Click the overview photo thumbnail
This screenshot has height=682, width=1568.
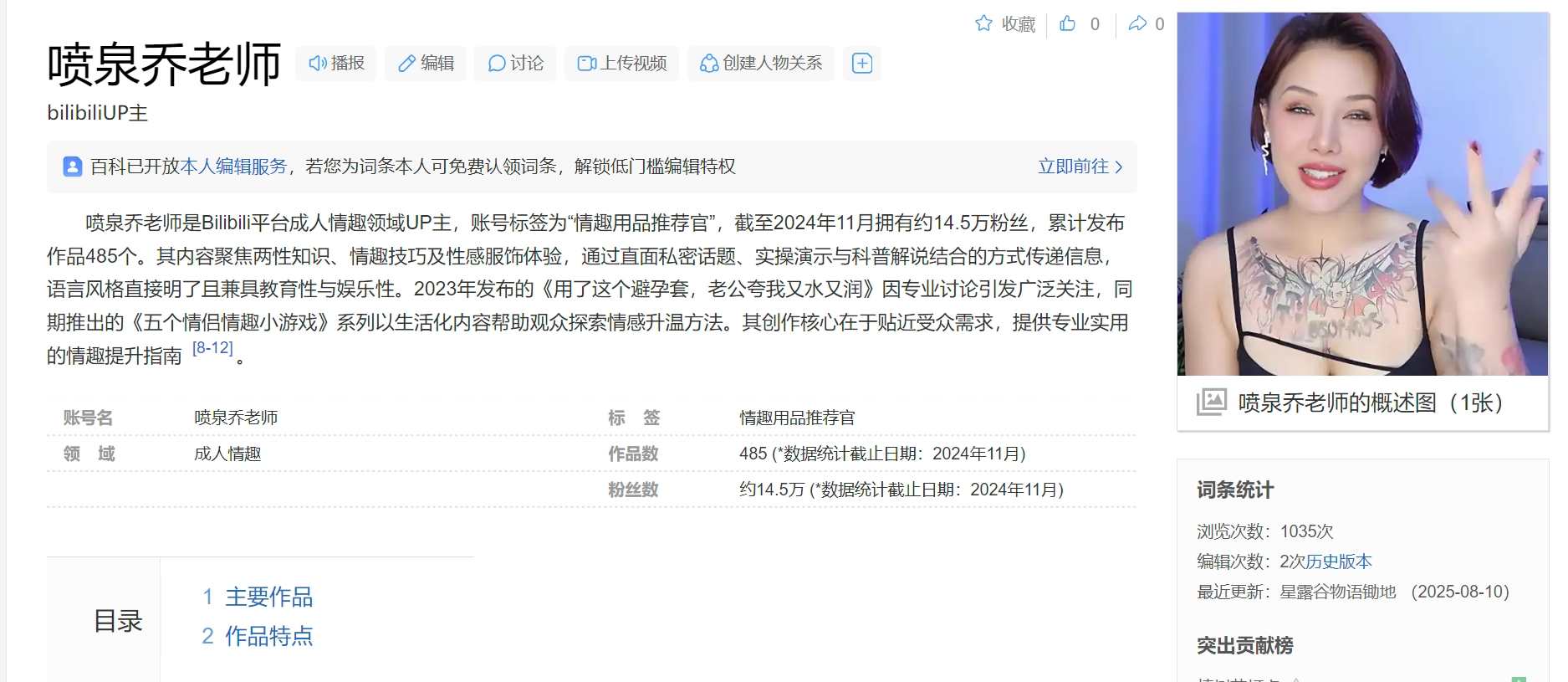pyautogui.click(x=1362, y=194)
